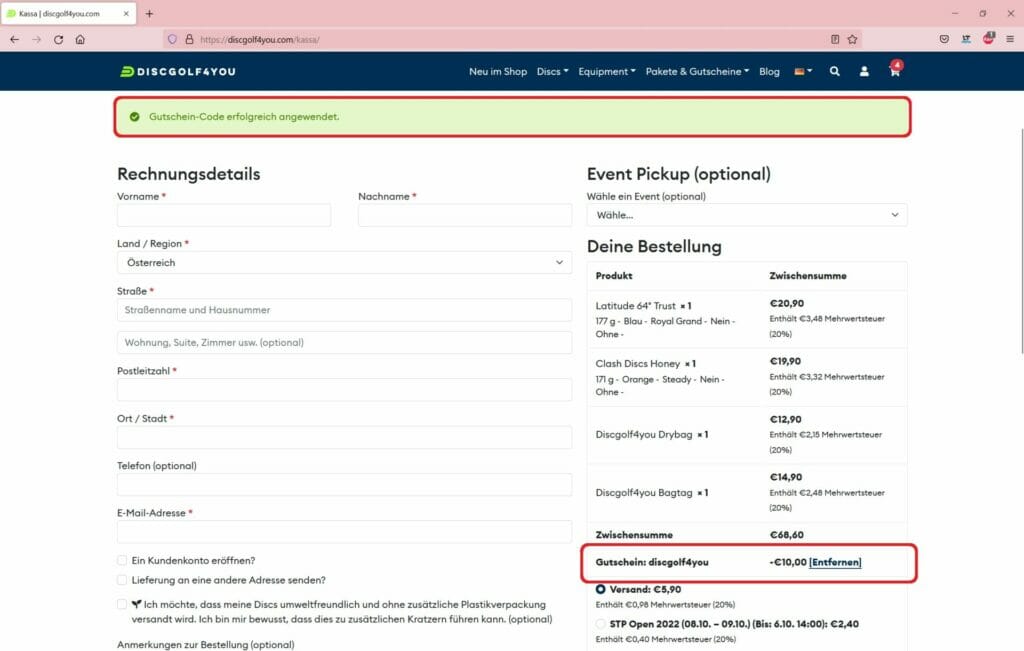Click the Discgolf4you logo
This screenshot has width=1024, height=651.
click(178, 72)
